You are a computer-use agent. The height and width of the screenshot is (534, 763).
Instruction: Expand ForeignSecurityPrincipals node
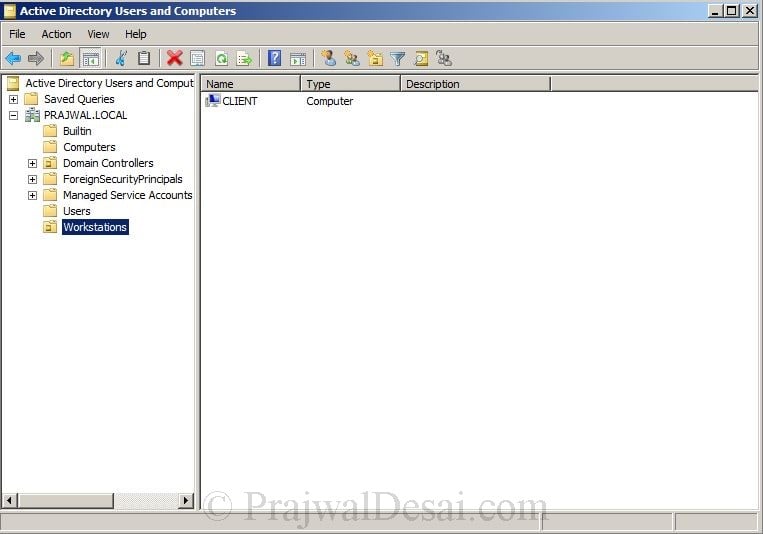pos(32,179)
